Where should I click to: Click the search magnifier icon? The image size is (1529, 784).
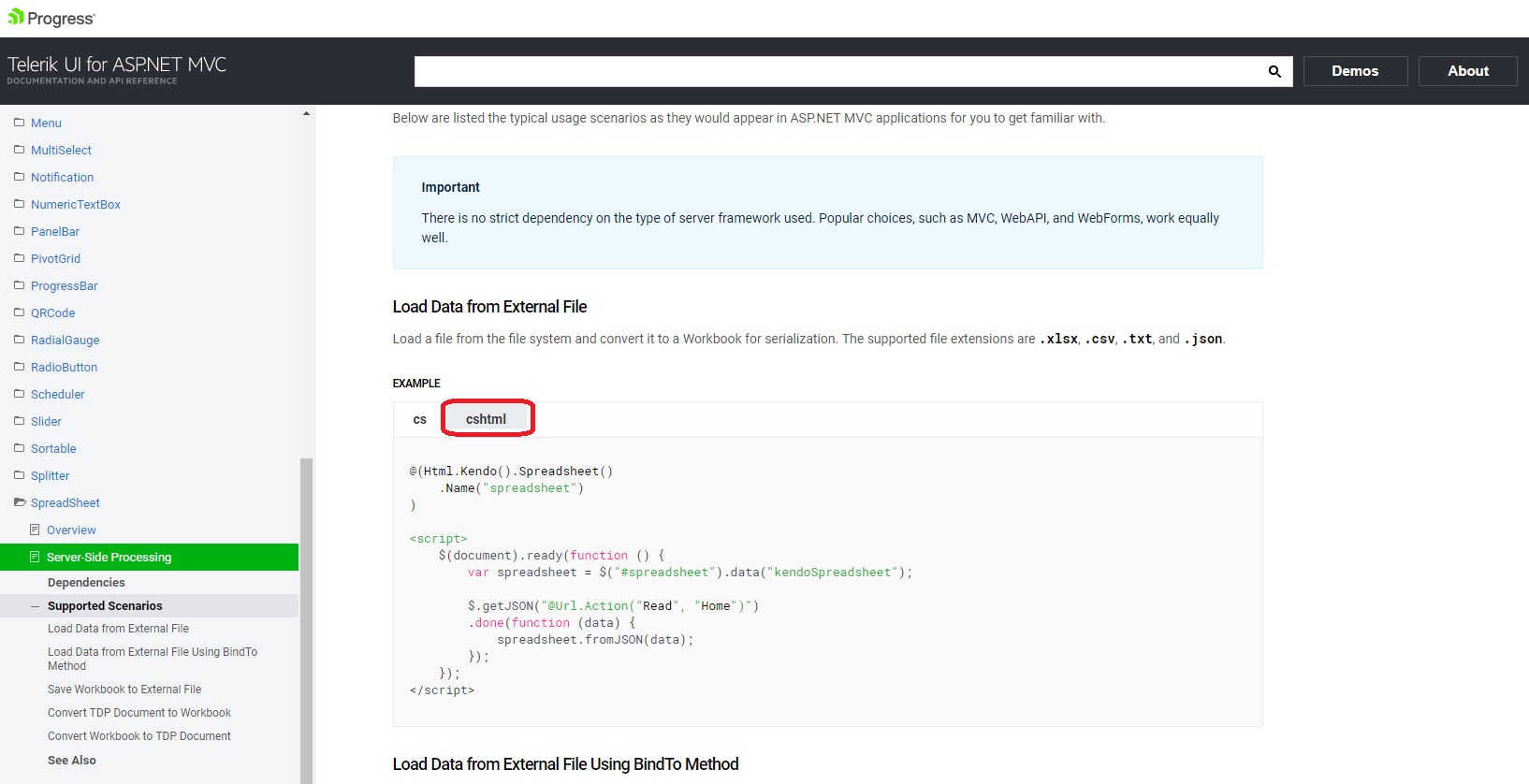click(1274, 71)
